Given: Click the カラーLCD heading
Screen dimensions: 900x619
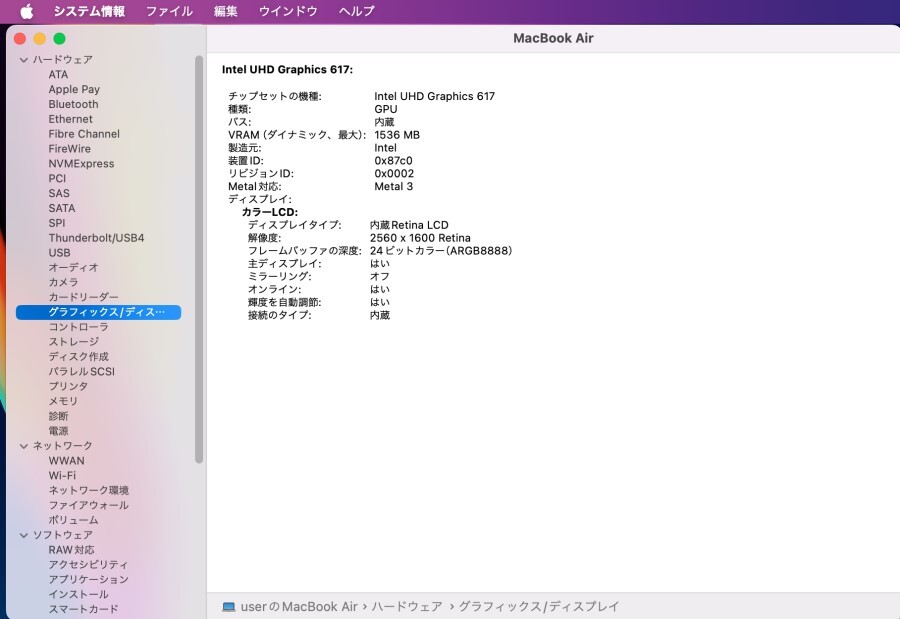Looking at the screenshot, I should [x=270, y=212].
